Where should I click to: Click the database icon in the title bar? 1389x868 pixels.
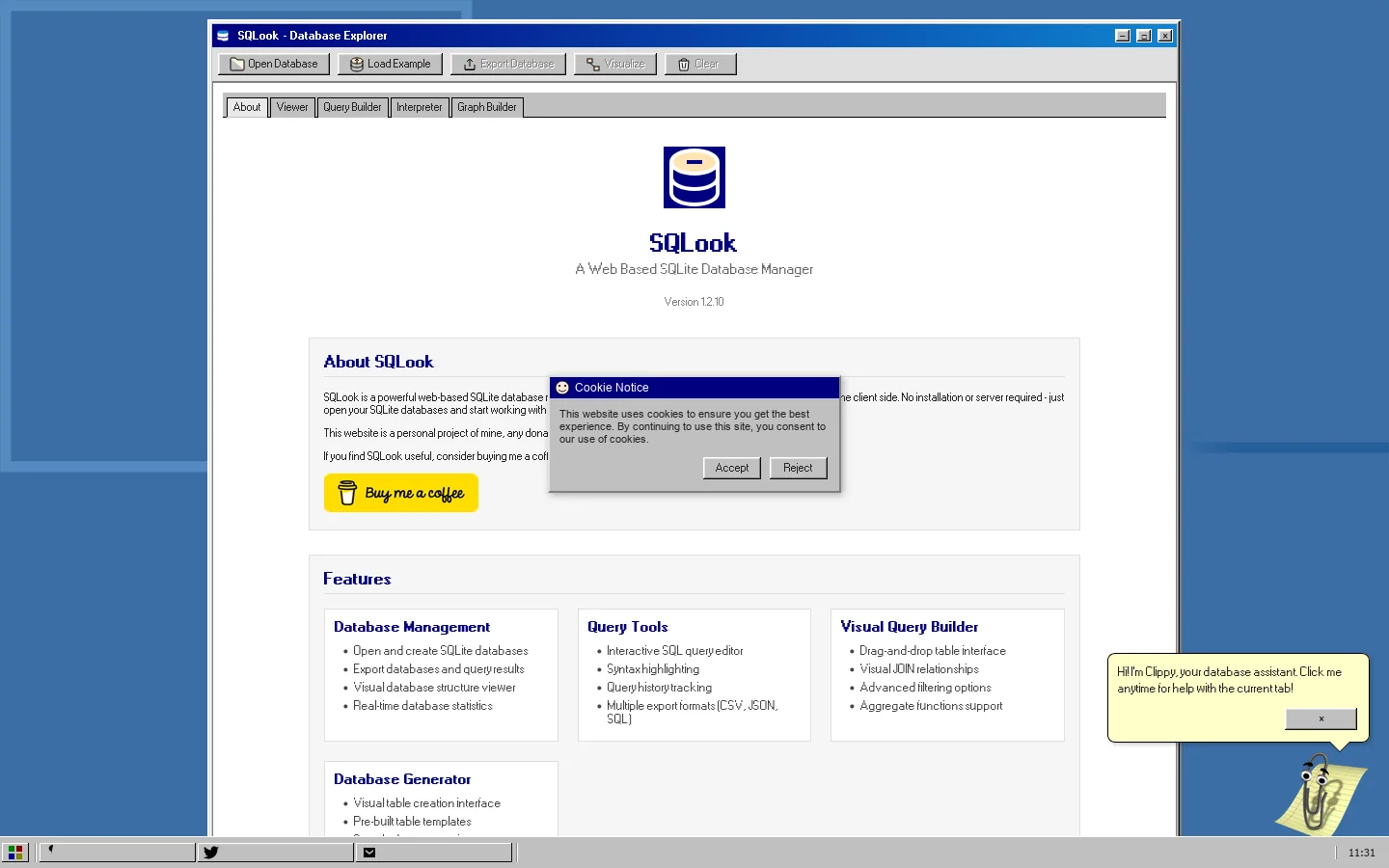tap(223, 36)
